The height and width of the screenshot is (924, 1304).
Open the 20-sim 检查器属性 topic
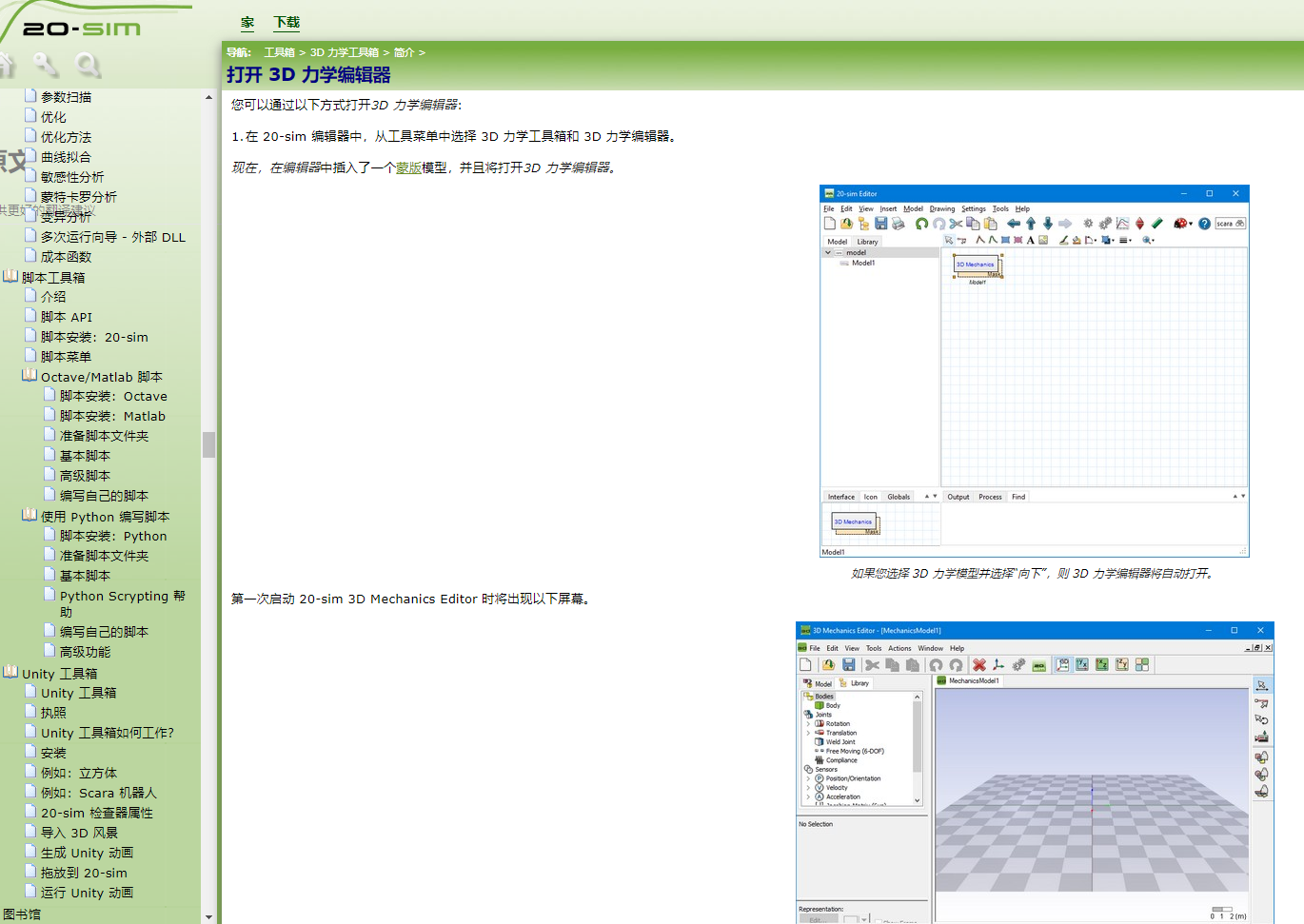tap(96, 813)
